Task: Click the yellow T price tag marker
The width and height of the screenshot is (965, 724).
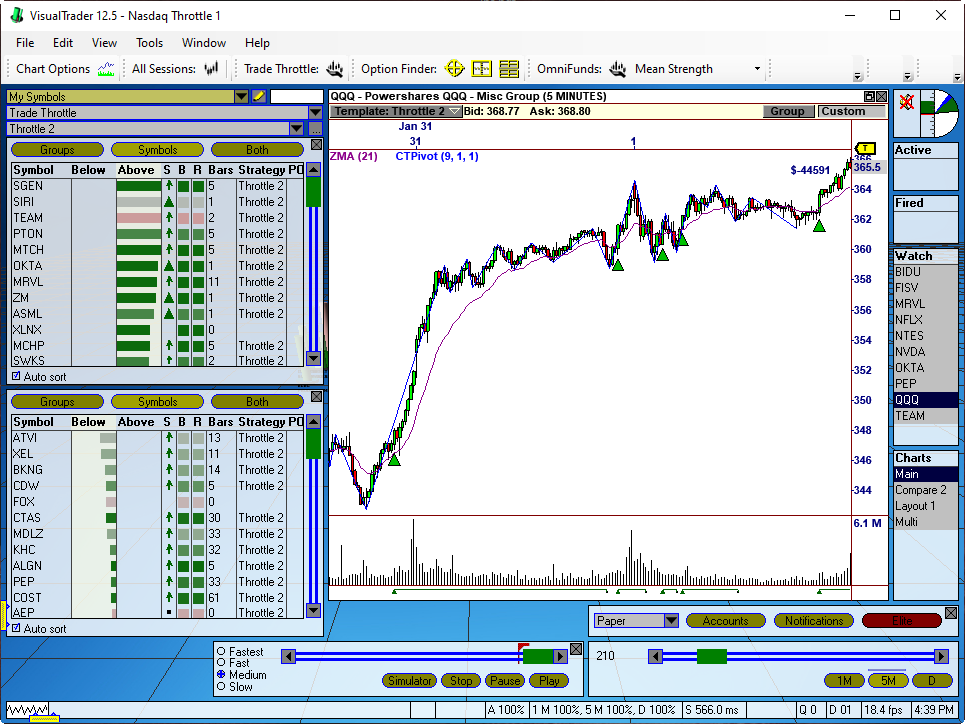Action: click(865, 148)
